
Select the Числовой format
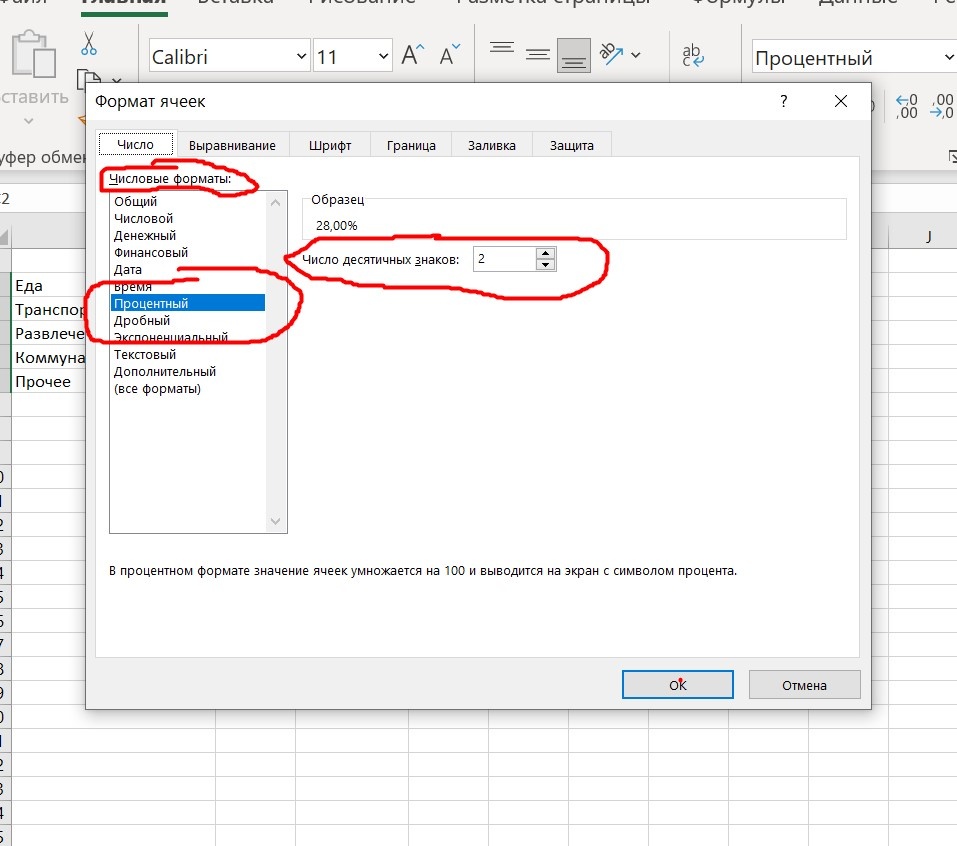[188, 219]
